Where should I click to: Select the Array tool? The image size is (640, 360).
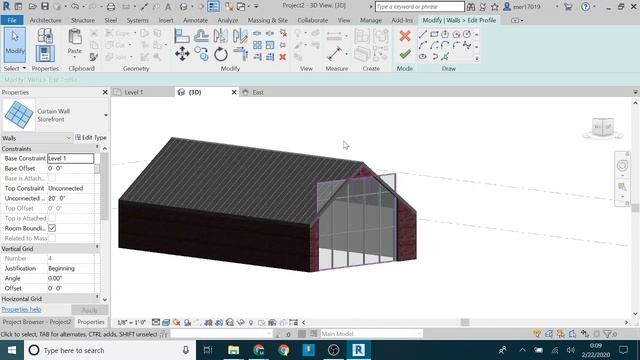[257, 45]
